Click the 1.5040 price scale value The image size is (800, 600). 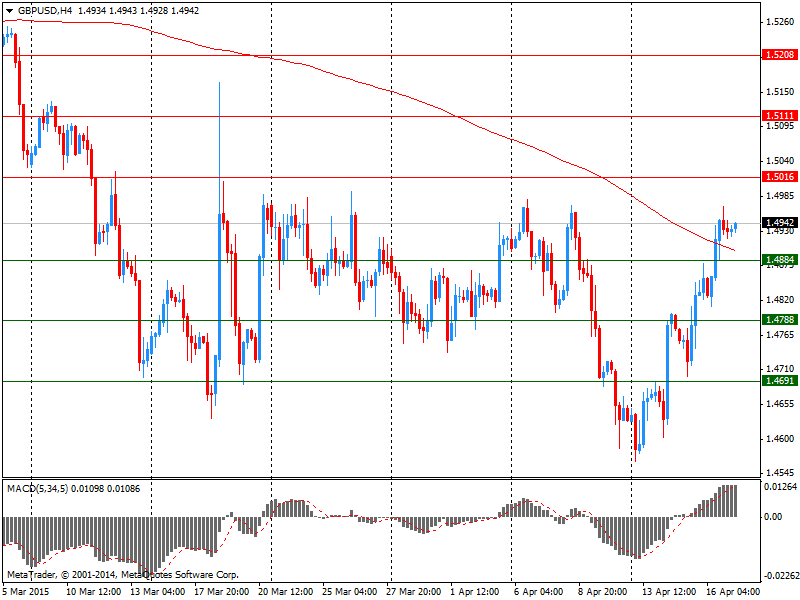(780, 161)
